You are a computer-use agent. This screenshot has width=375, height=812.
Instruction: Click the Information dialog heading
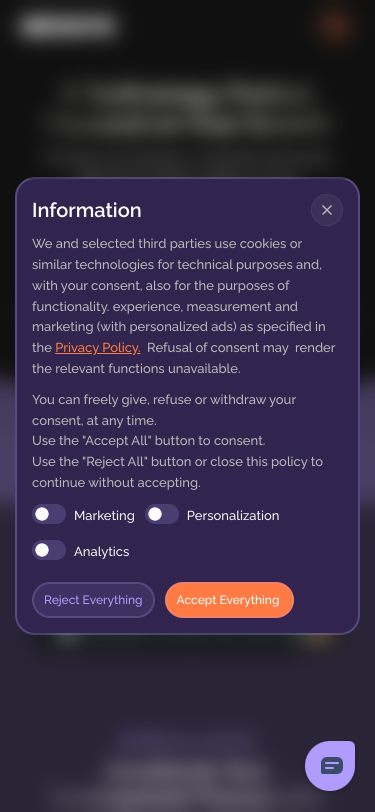coord(86,210)
